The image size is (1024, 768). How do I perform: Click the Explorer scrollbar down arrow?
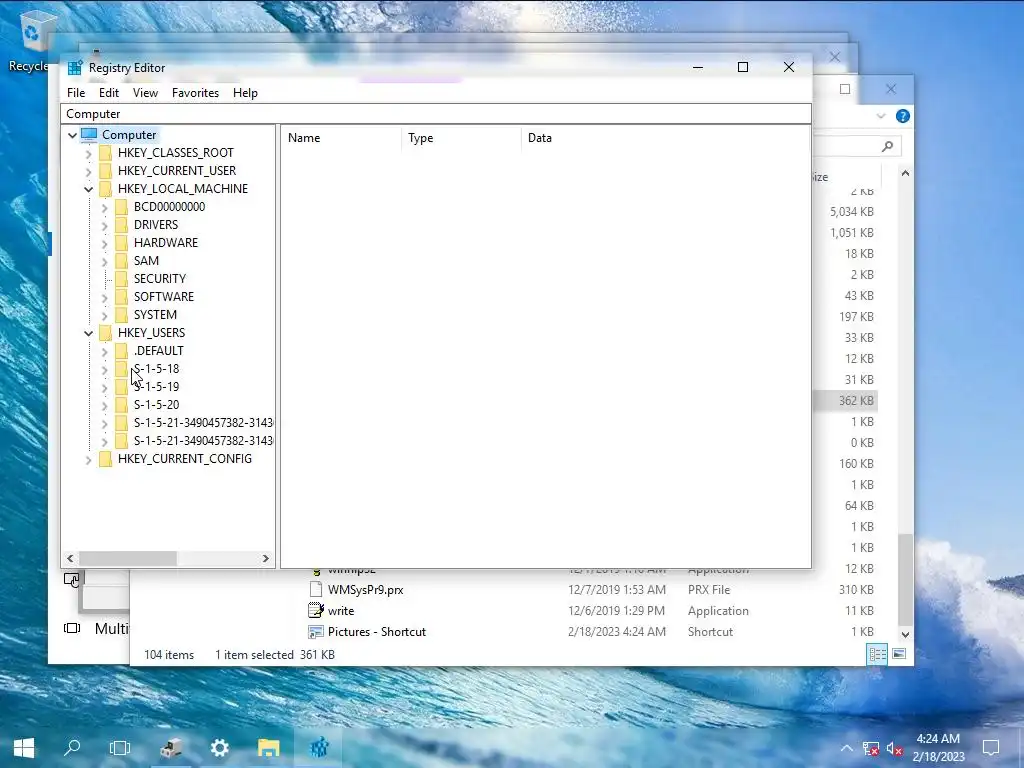[905, 634]
